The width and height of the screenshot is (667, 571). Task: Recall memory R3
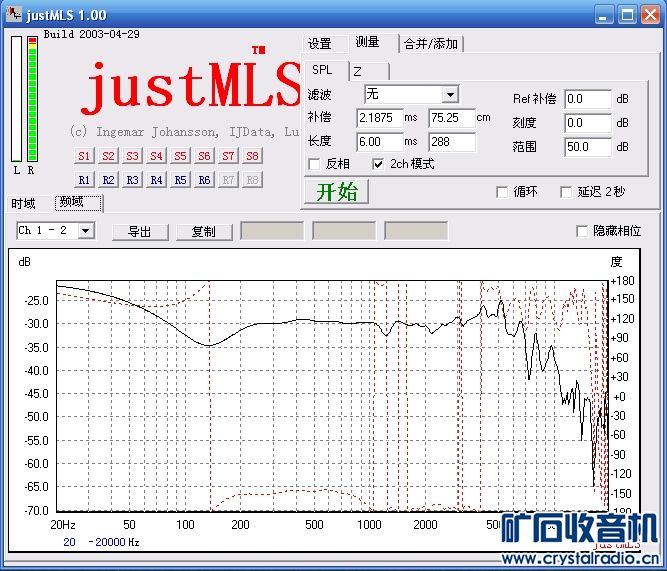pyautogui.click(x=132, y=180)
